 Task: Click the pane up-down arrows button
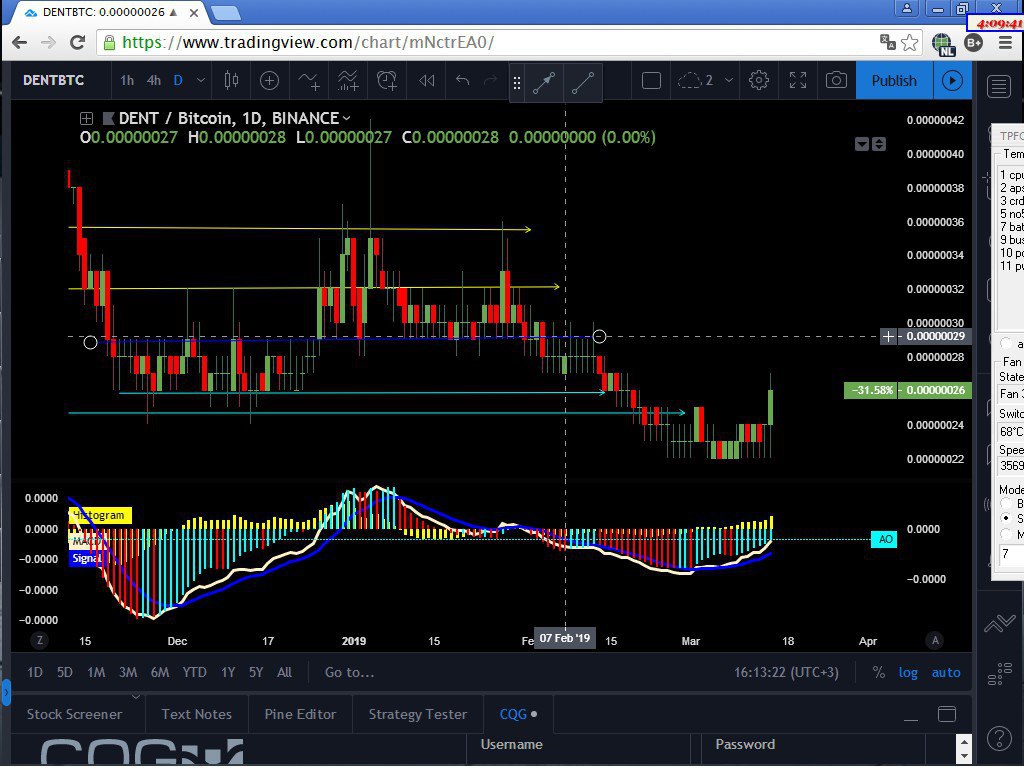tap(879, 144)
